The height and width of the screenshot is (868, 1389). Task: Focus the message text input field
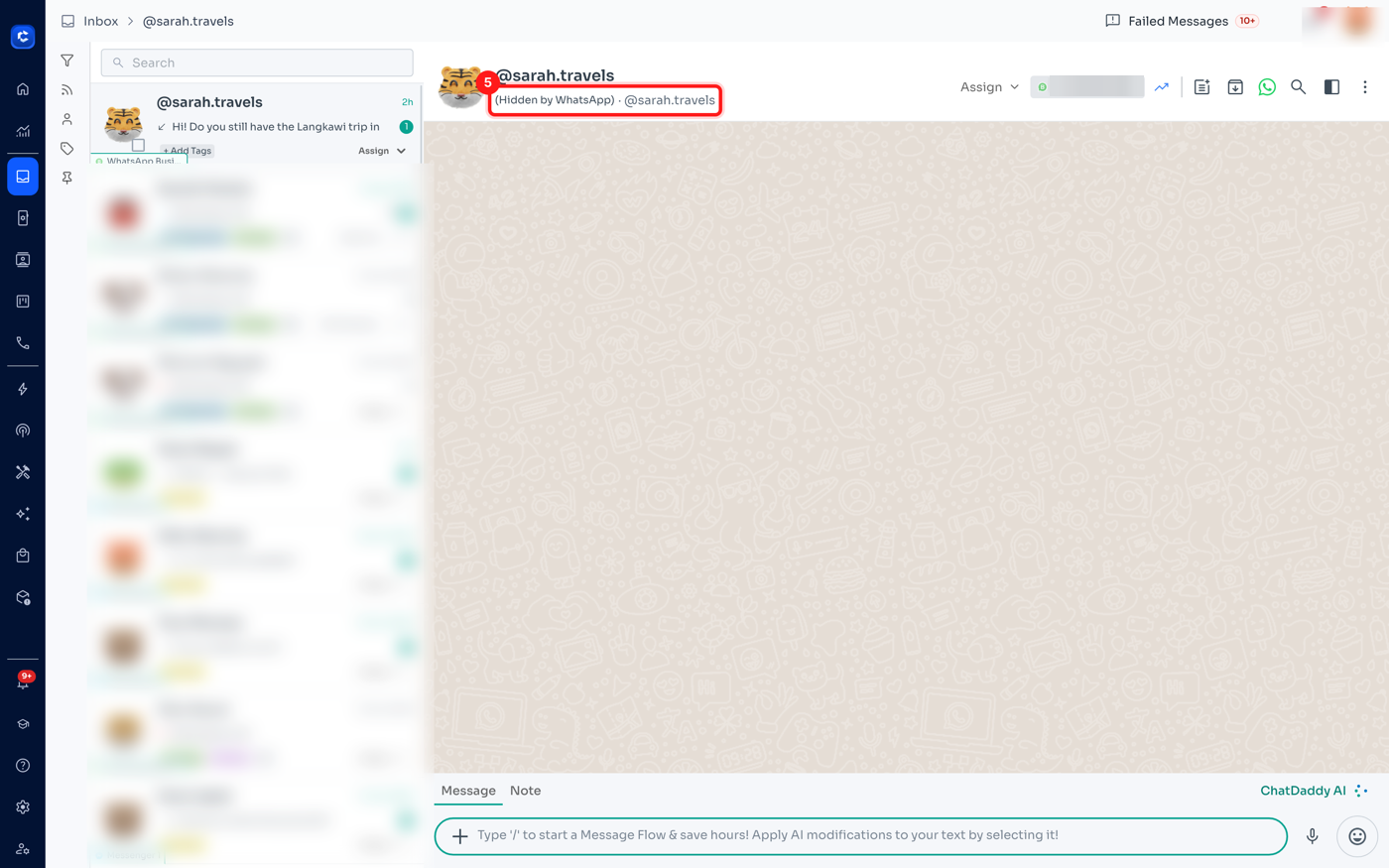coord(861,836)
